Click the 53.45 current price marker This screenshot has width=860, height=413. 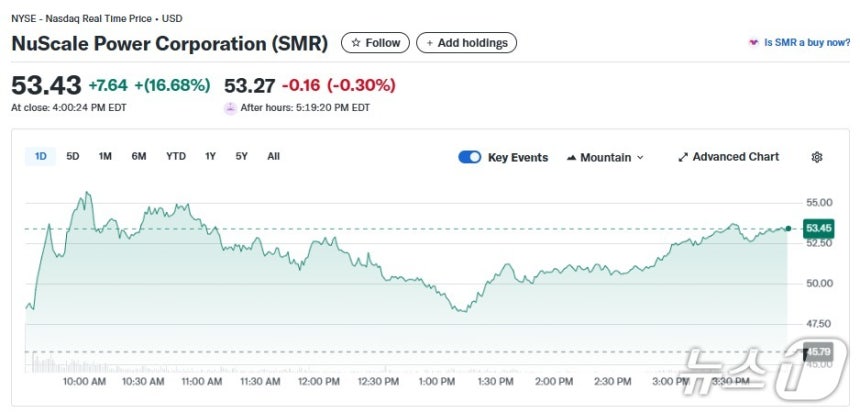(818, 228)
